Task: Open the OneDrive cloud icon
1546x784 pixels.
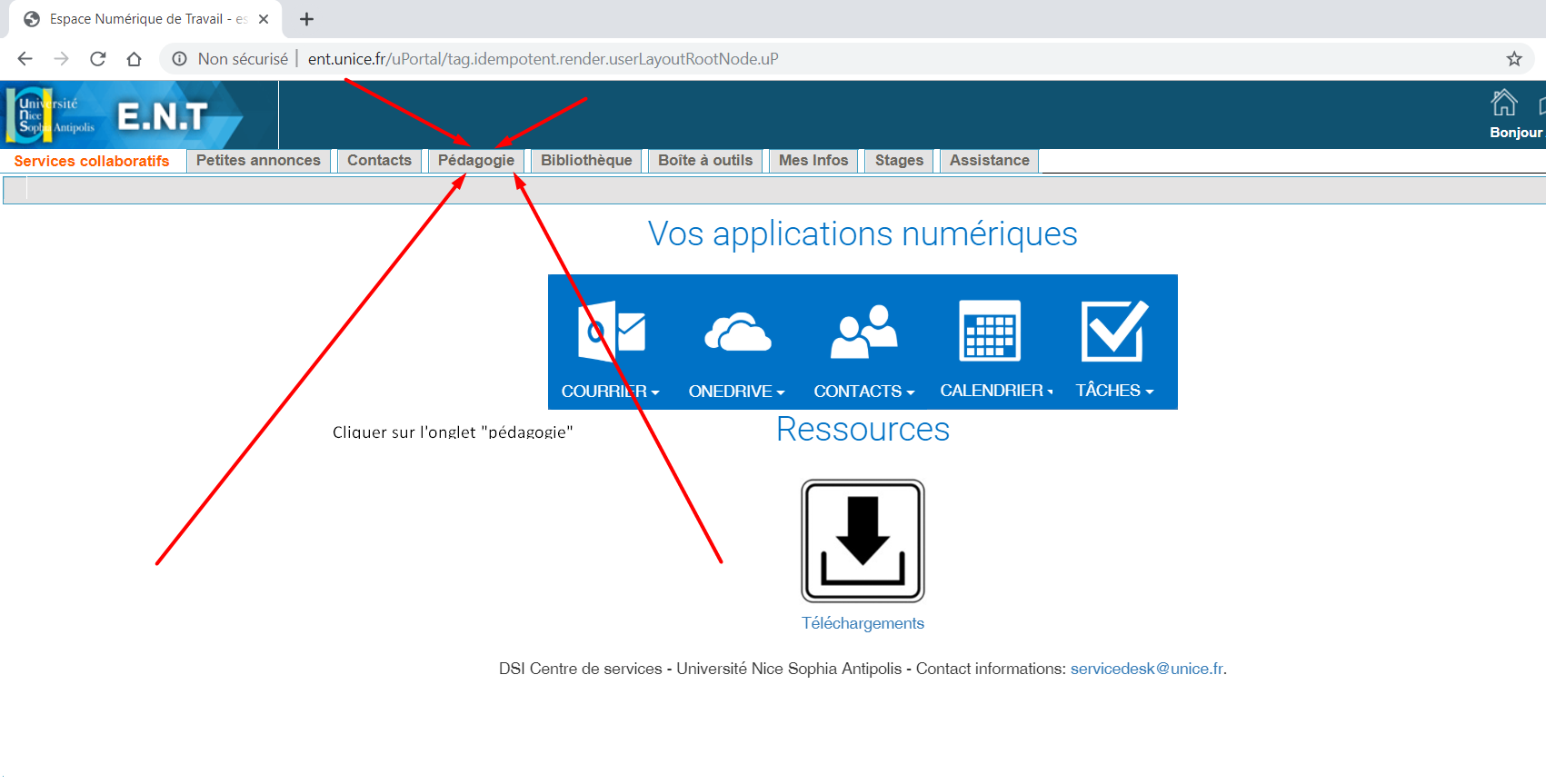Action: (737, 332)
